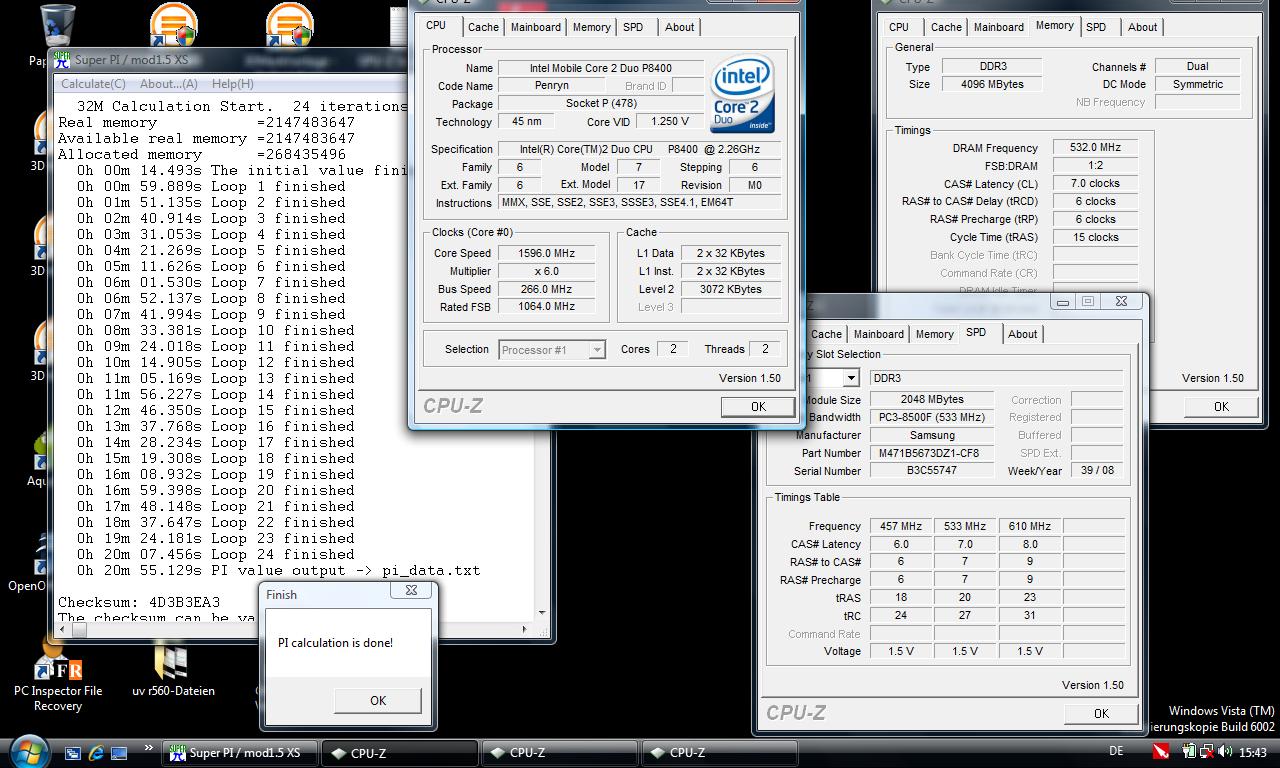1280x768 pixels.
Task: Click OK in the CPU tab window
Action: [758, 406]
